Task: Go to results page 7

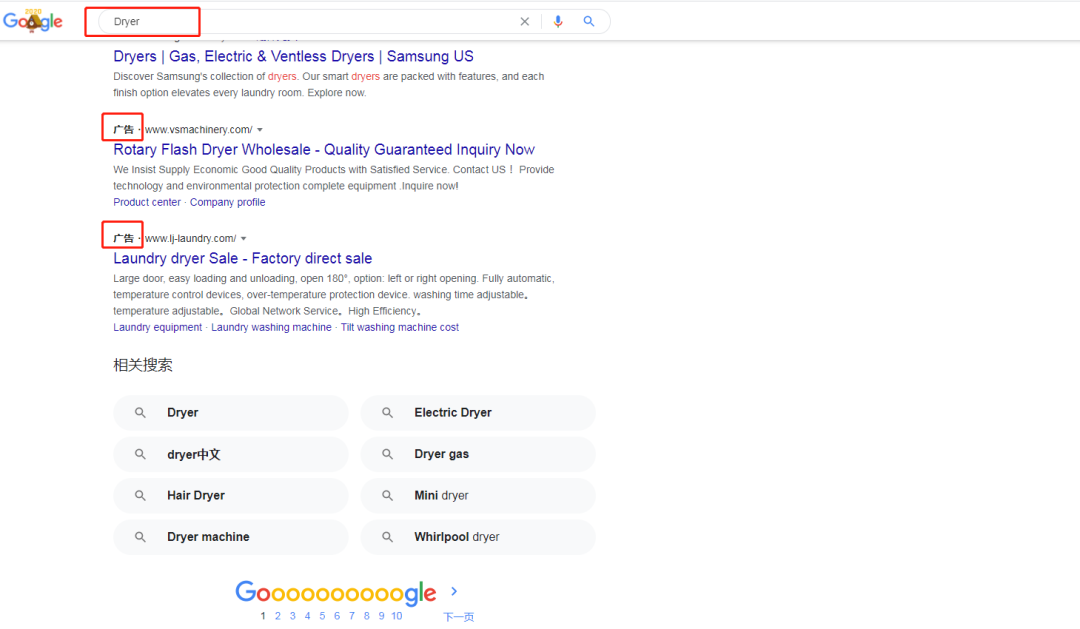Action: tap(352, 616)
